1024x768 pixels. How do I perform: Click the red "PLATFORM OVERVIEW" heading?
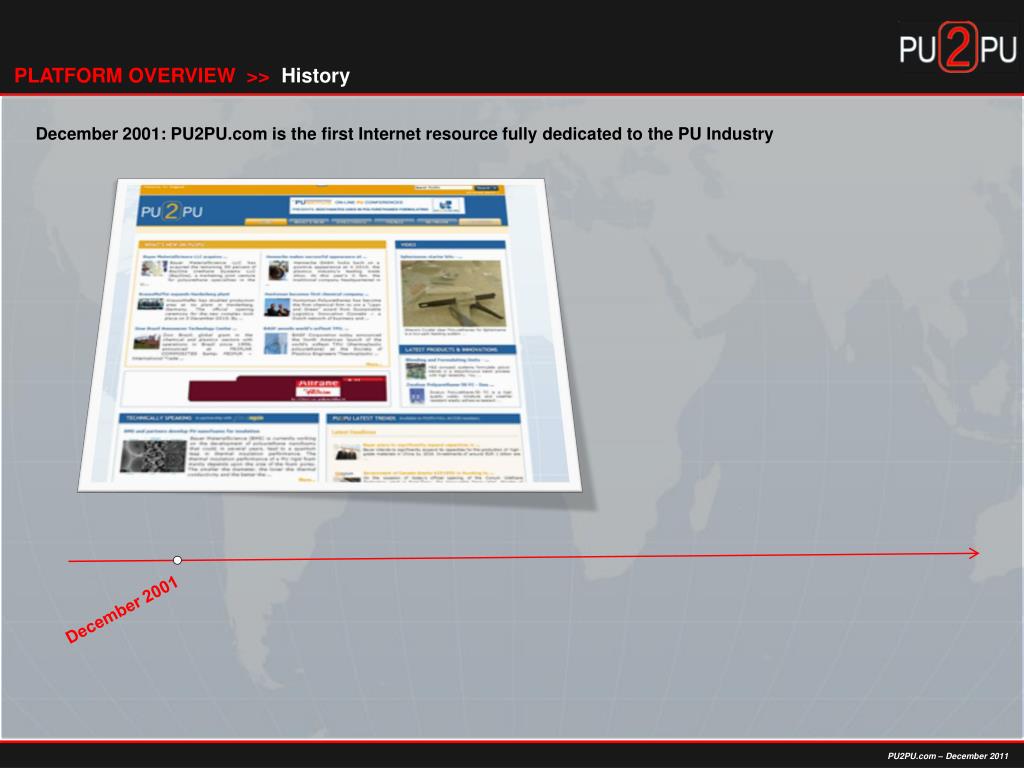point(125,76)
